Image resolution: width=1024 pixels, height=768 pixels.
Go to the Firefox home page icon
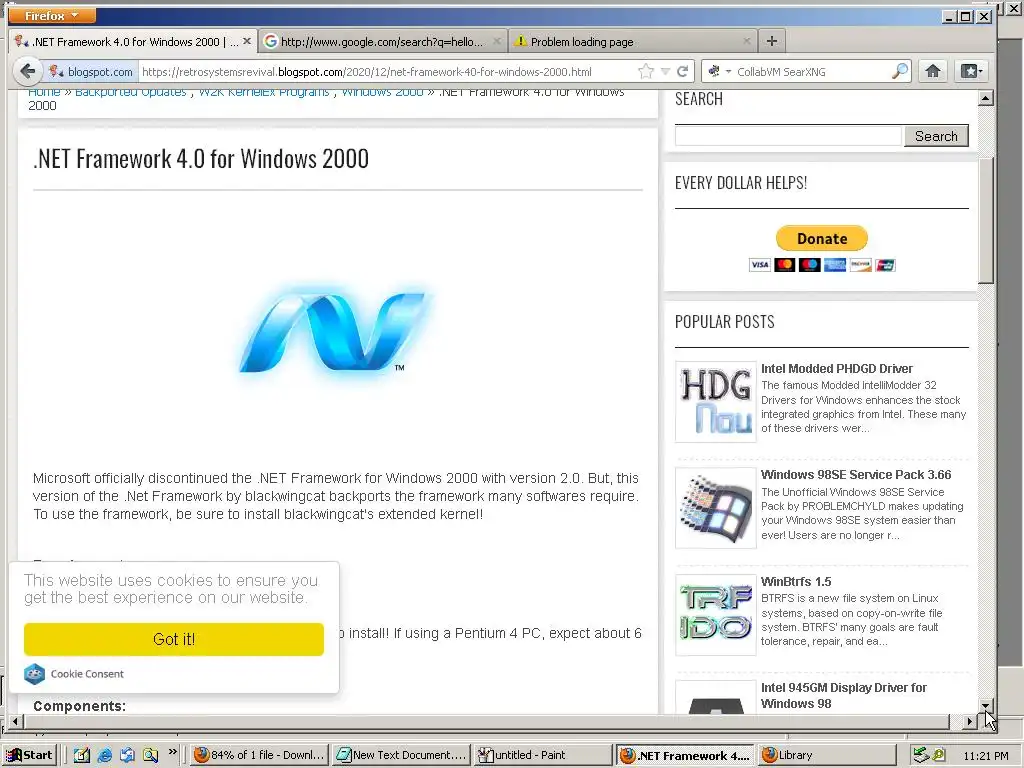click(933, 71)
